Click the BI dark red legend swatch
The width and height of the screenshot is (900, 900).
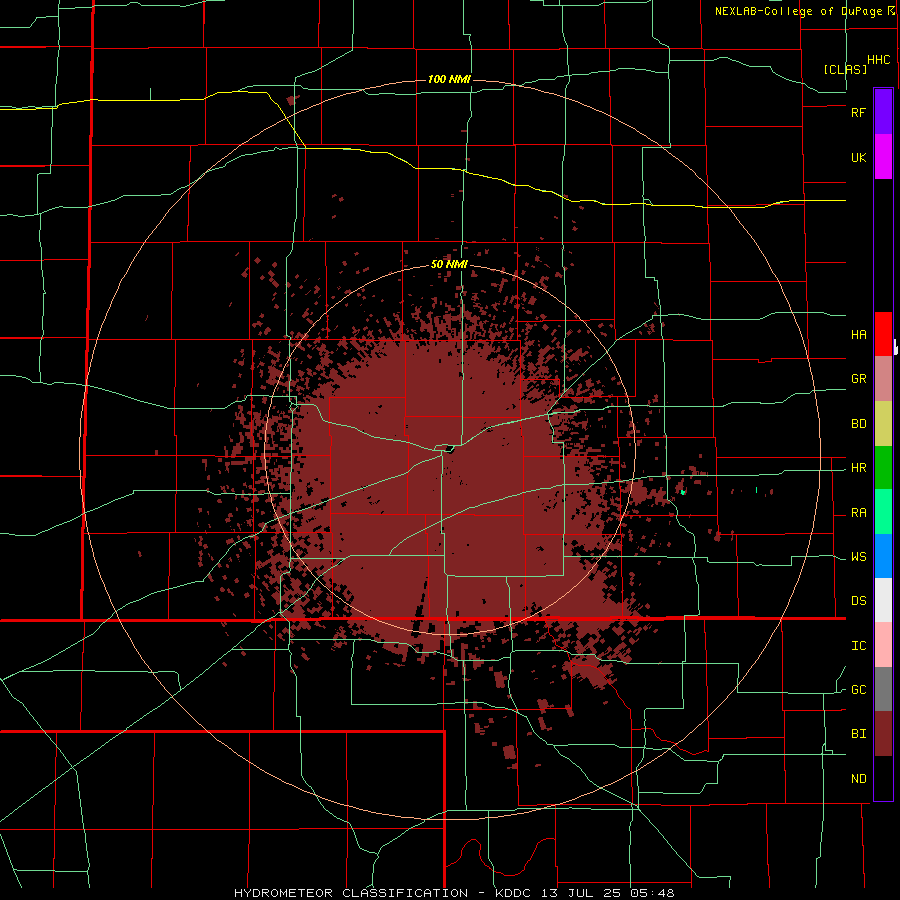[x=883, y=734]
